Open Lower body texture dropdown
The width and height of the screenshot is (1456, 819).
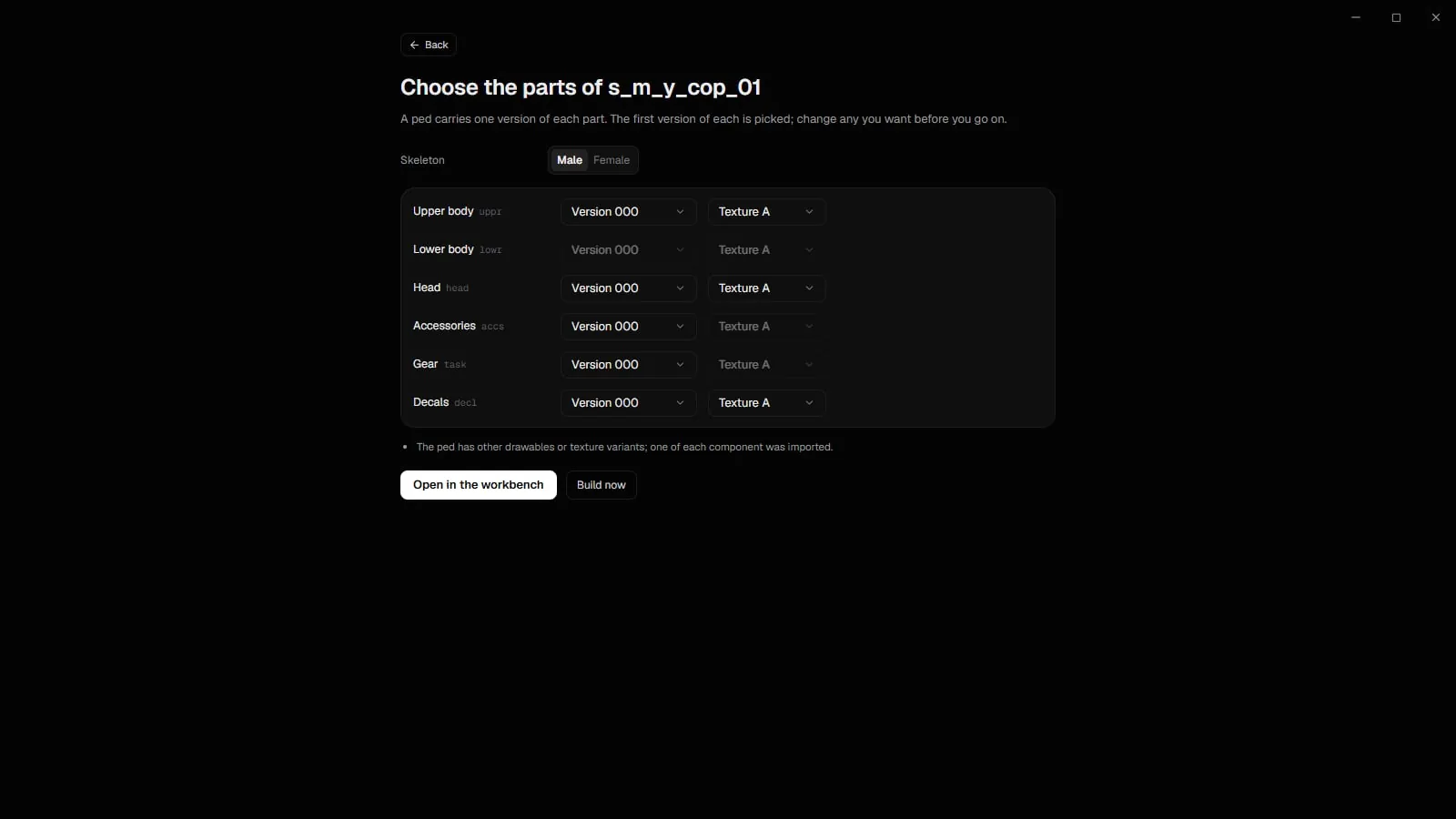[x=766, y=250]
